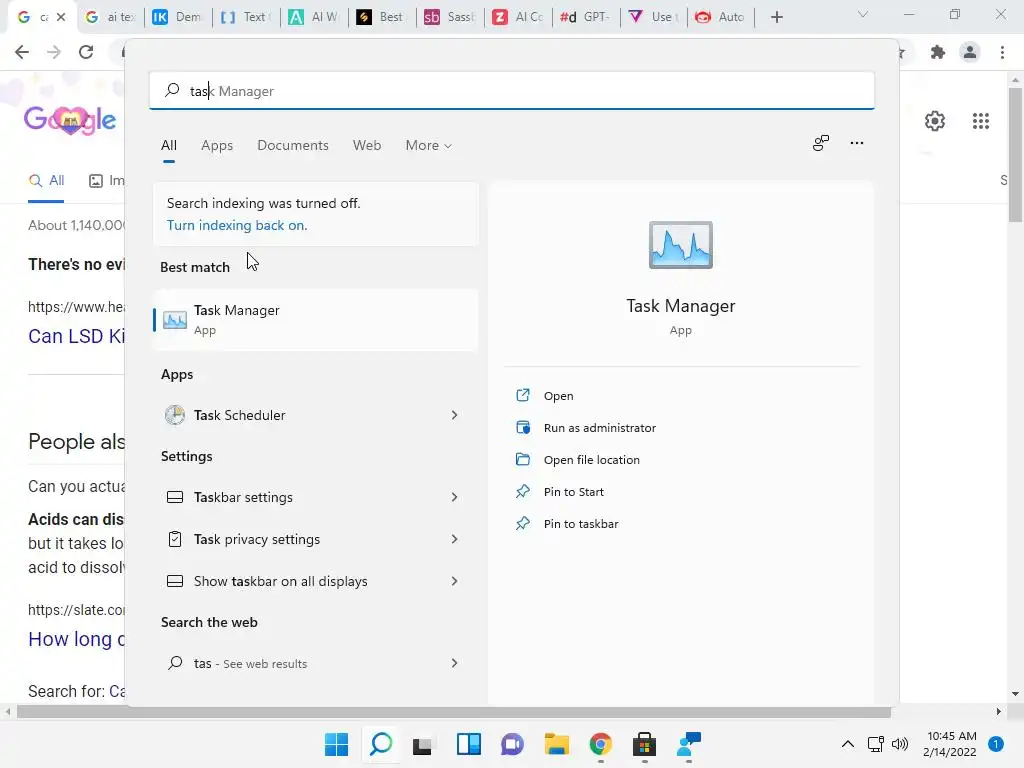Expand Taskbar settings chevron
Image resolution: width=1024 pixels, height=768 pixels.
(x=454, y=497)
